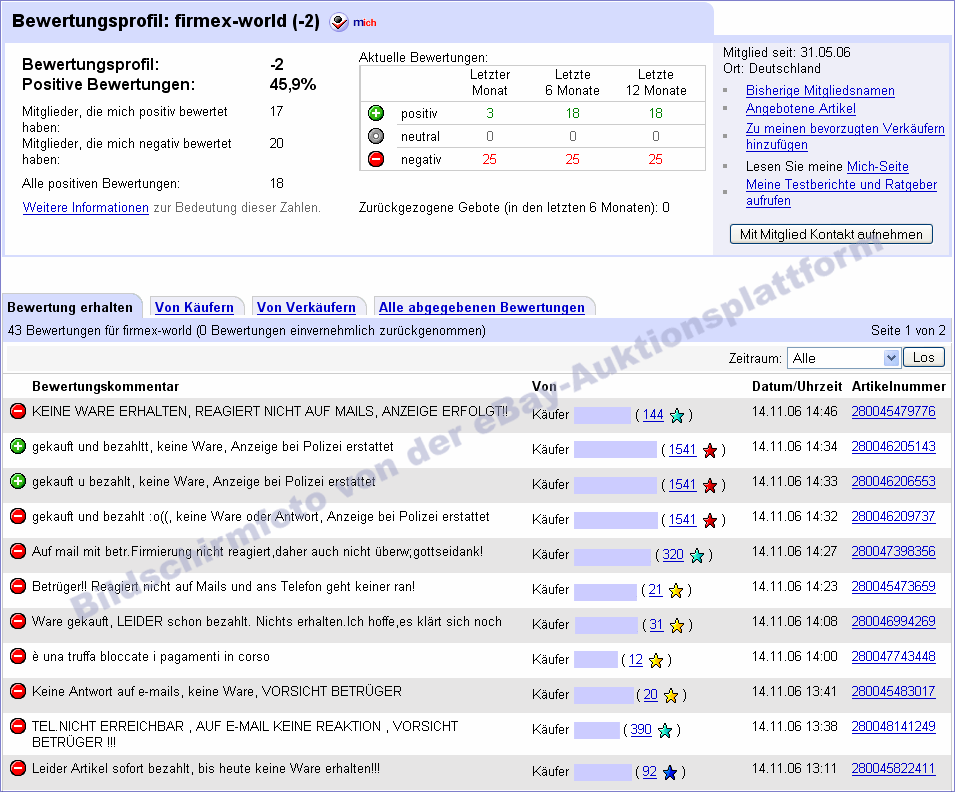Click positive icon beside 'gekauft und bezahltt' comment
The width and height of the screenshot is (955, 792).
click(x=18, y=446)
